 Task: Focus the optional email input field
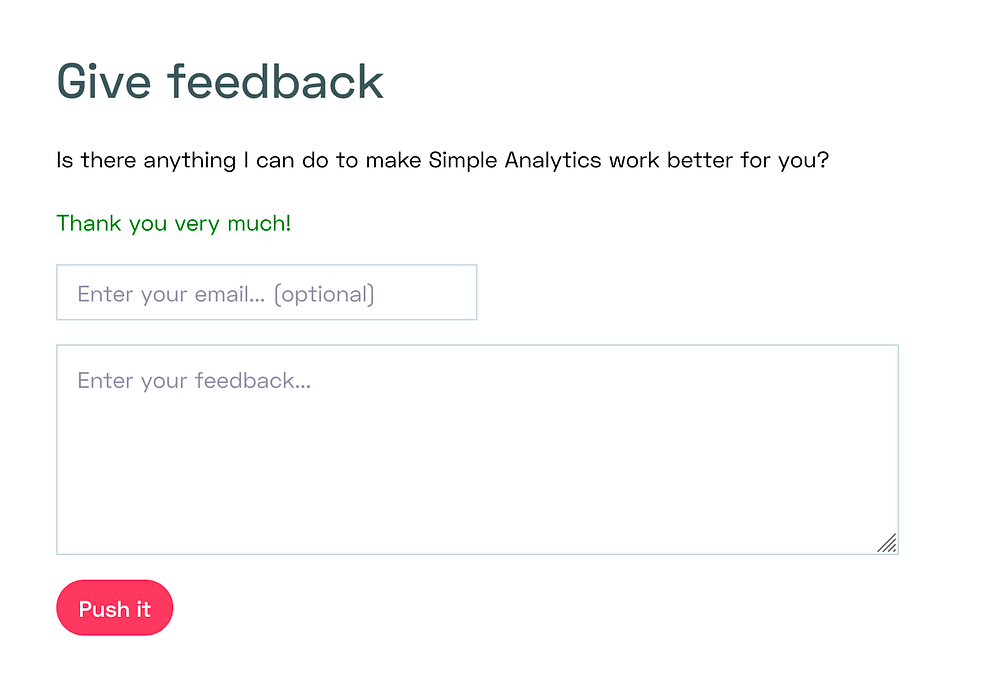[266, 293]
